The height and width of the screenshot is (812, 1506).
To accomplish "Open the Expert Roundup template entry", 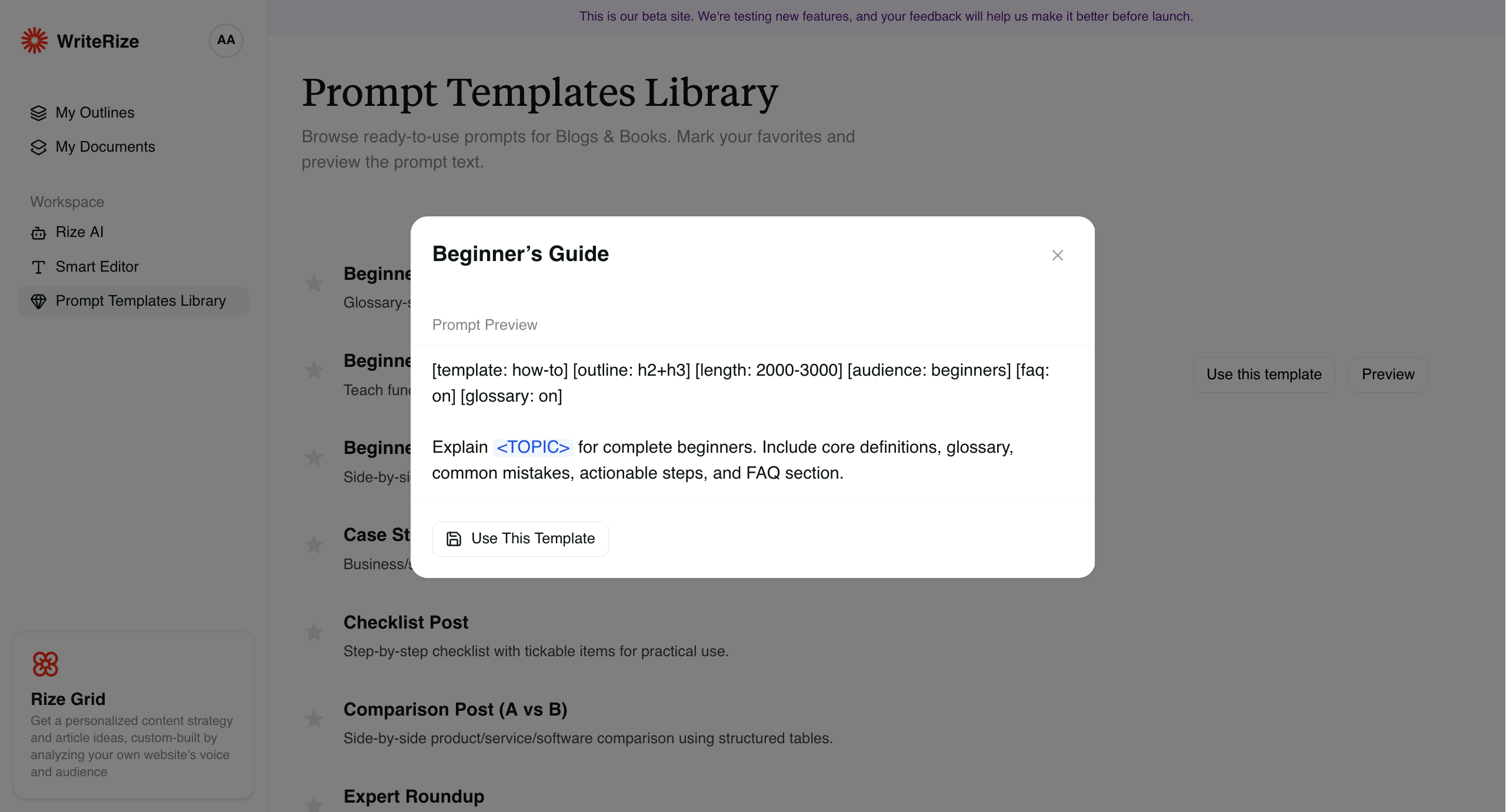I will click(414, 796).
